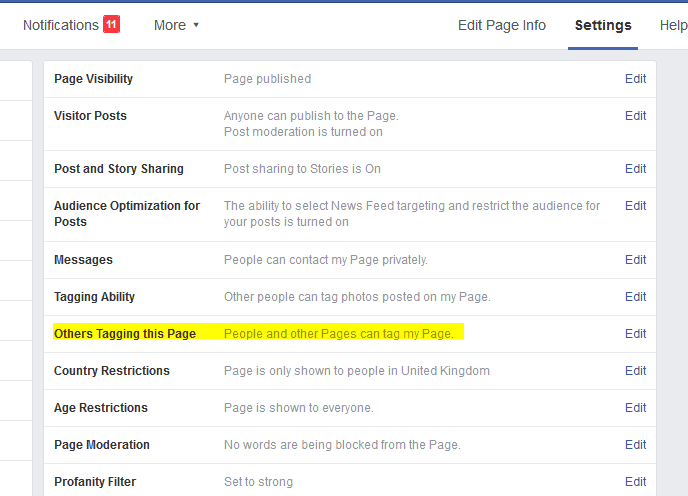Edit Country Restrictions setting
Viewport: 688px width, 496px height.
635,370
